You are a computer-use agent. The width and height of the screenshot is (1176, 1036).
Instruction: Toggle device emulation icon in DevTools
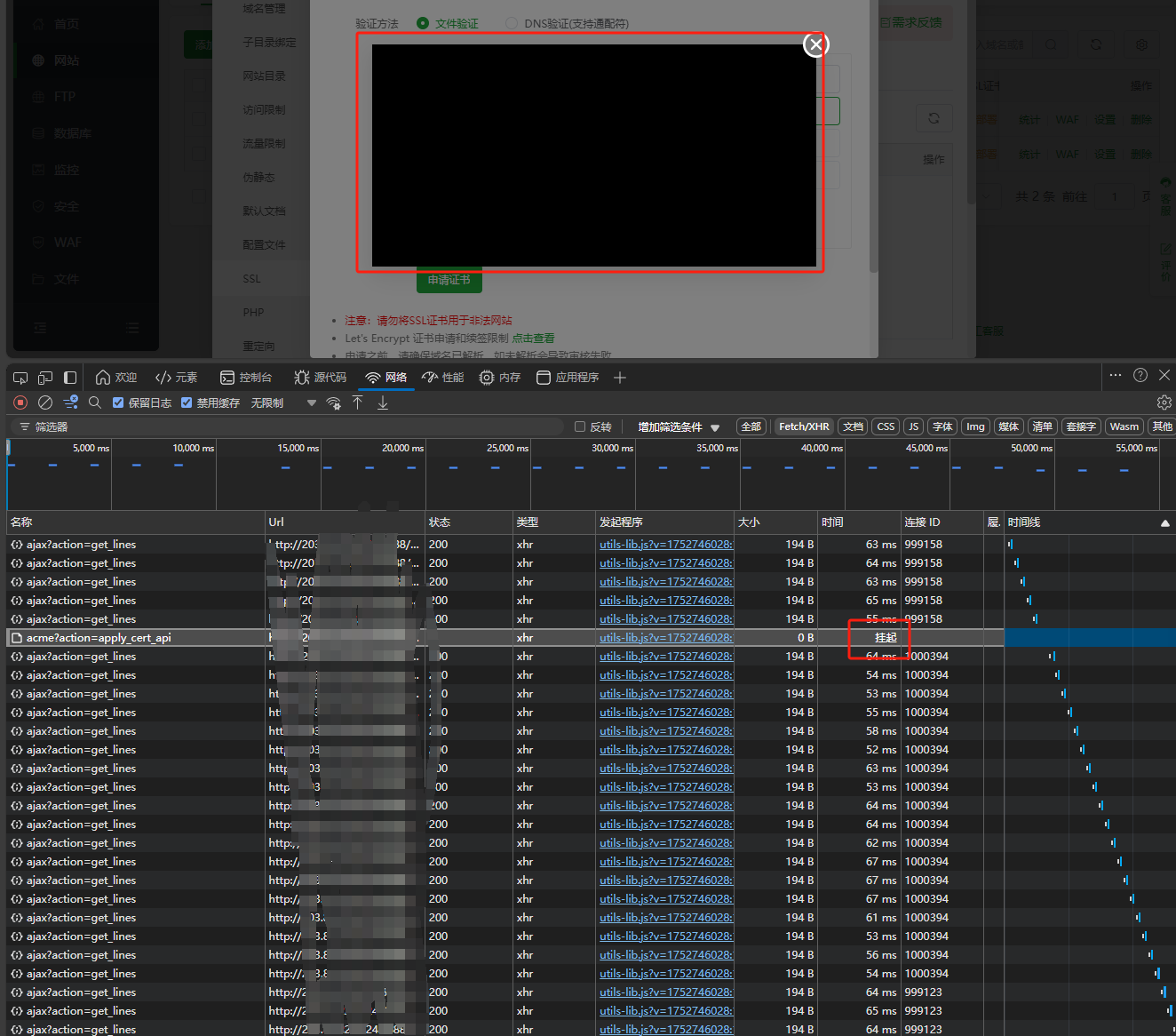[45, 378]
